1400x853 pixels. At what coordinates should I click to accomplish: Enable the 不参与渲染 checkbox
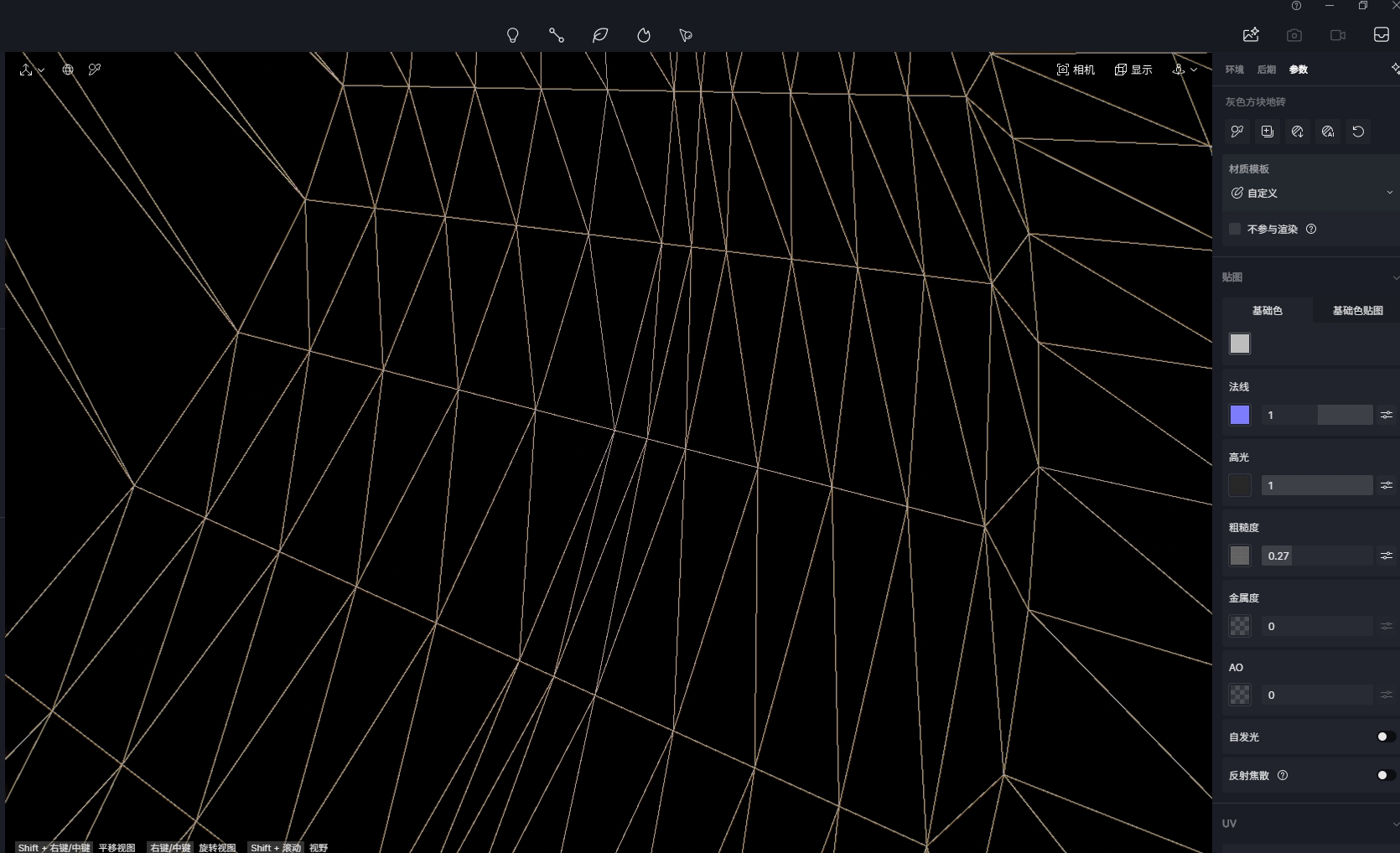pyautogui.click(x=1235, y=229)
